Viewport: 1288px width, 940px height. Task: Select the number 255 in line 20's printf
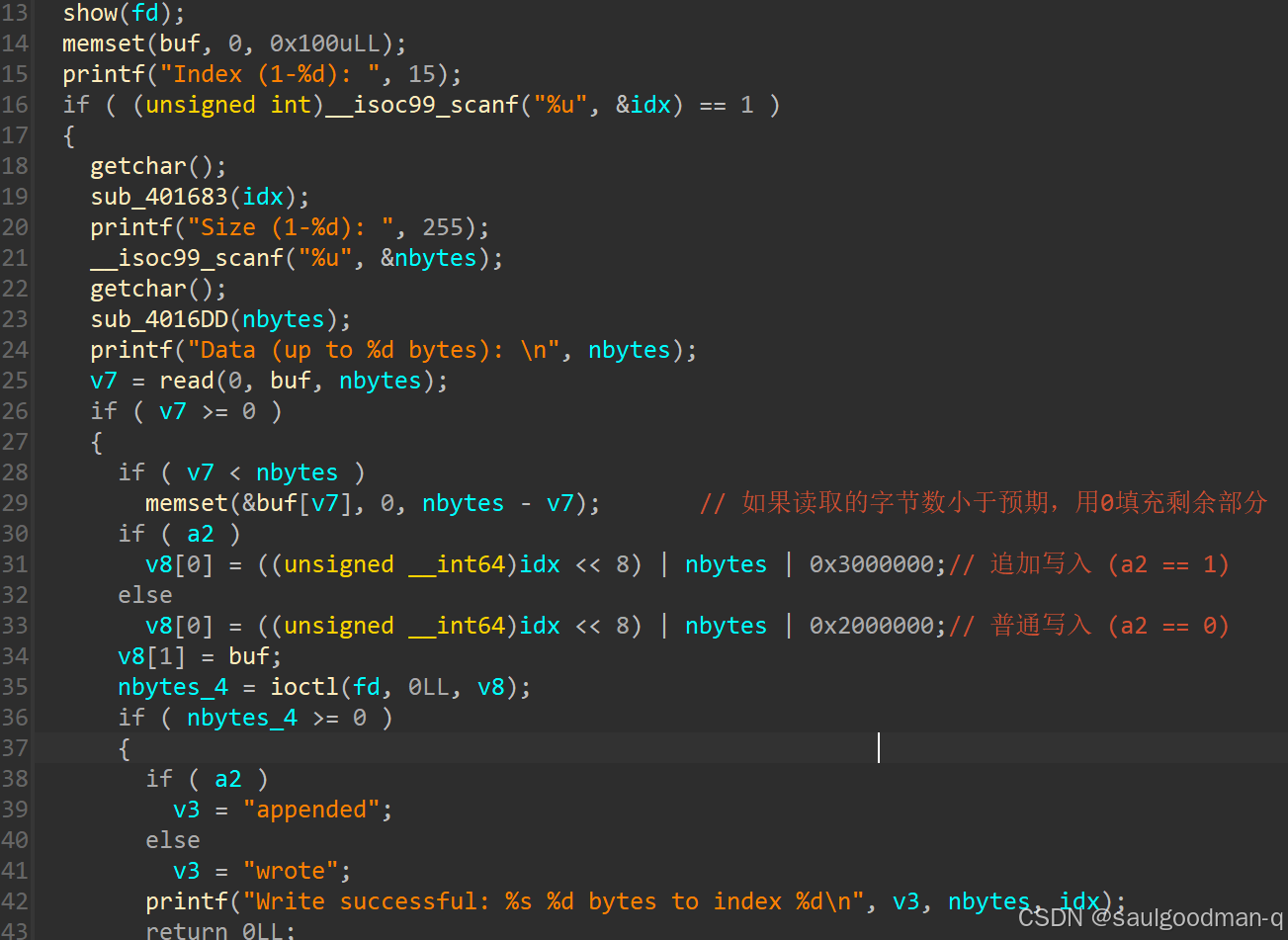[443, 227]
